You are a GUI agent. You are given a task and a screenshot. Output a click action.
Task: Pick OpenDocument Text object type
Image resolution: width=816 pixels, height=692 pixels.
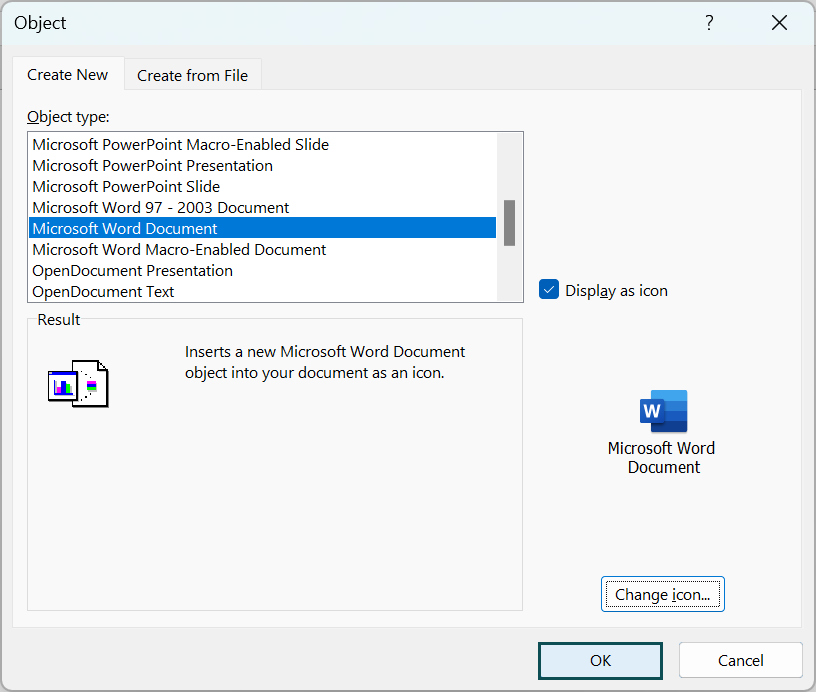(103, 291)
